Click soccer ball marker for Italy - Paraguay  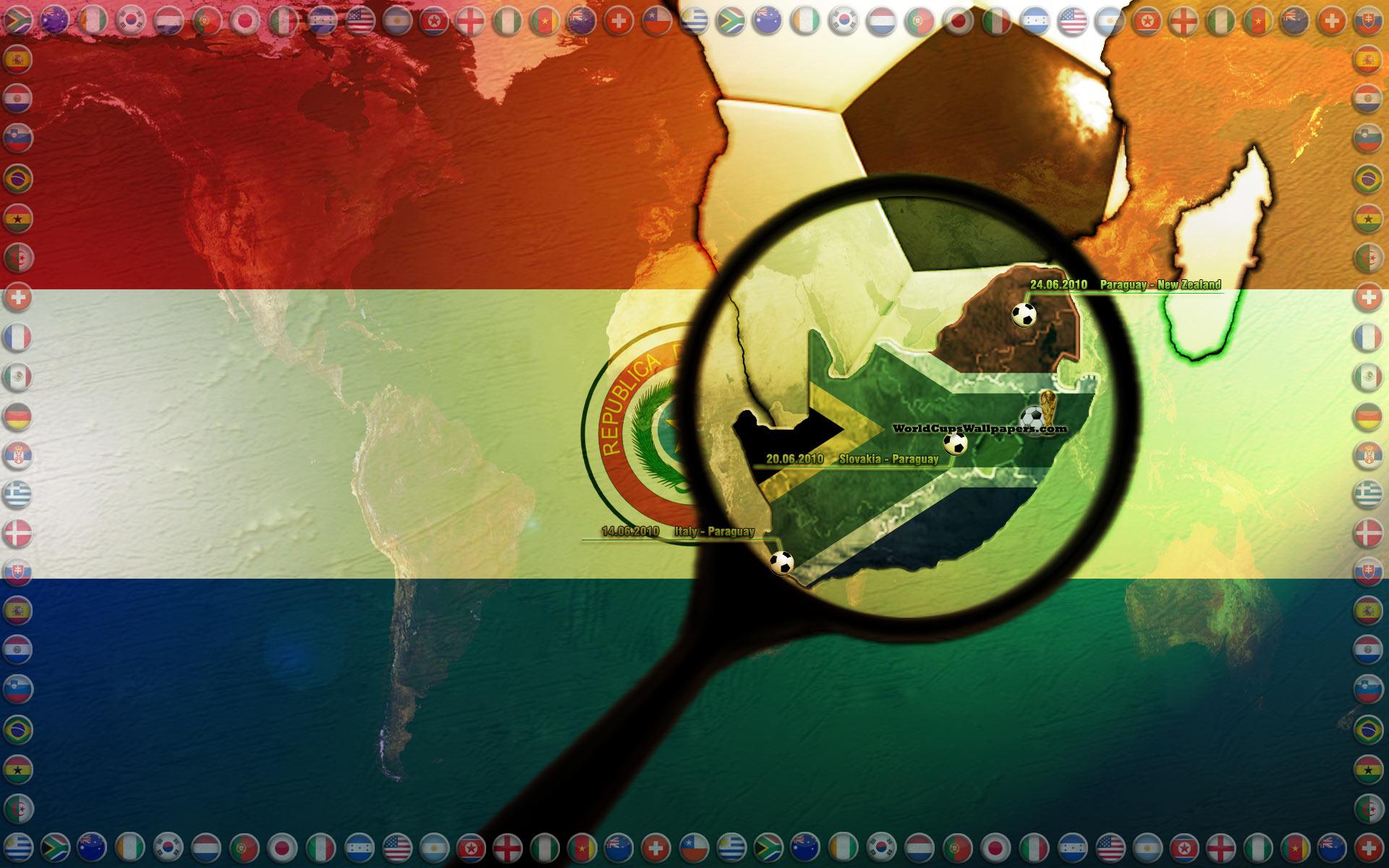click(781, 562)
